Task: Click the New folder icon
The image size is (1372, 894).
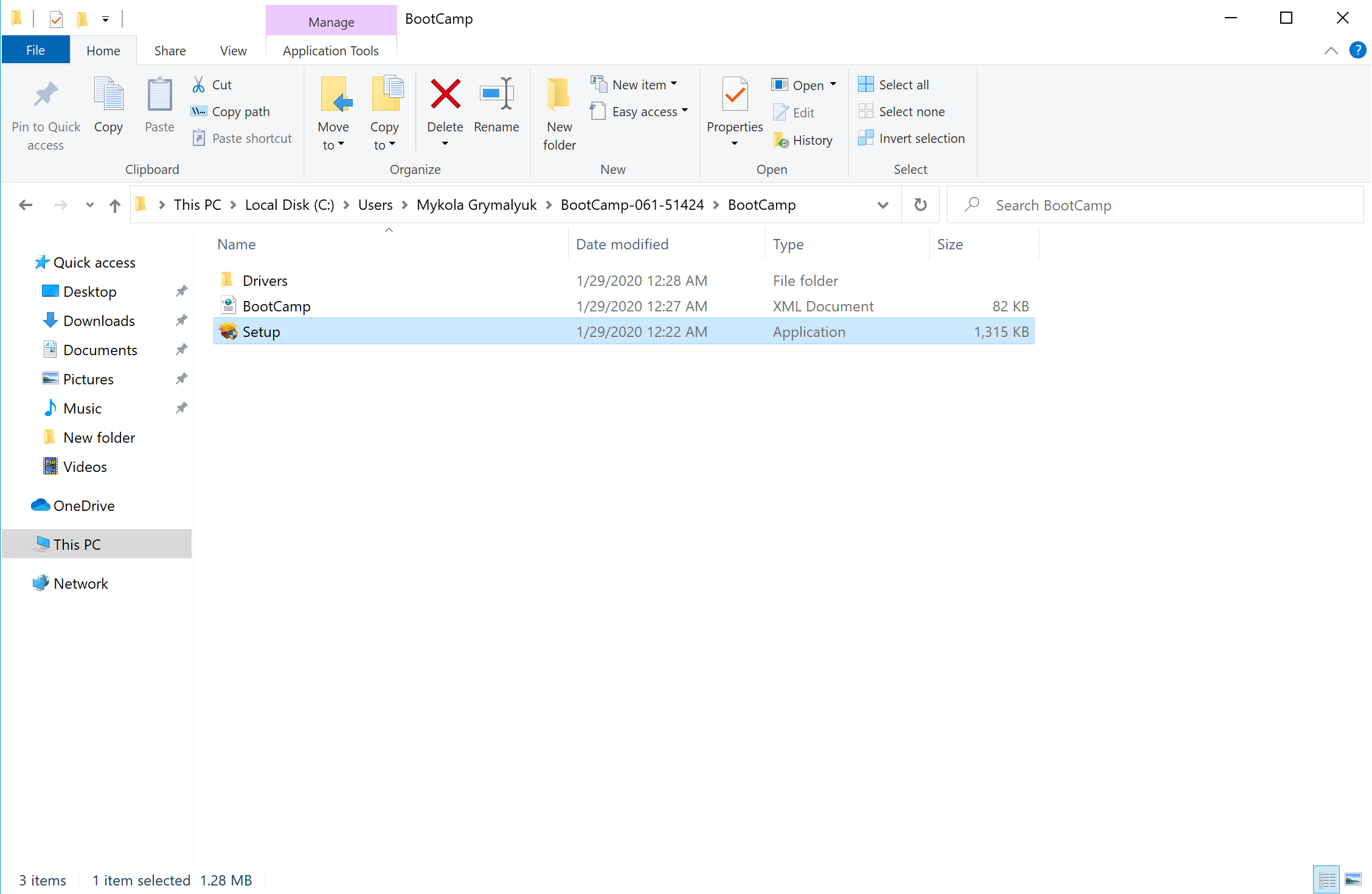Action: click(559, 95)
